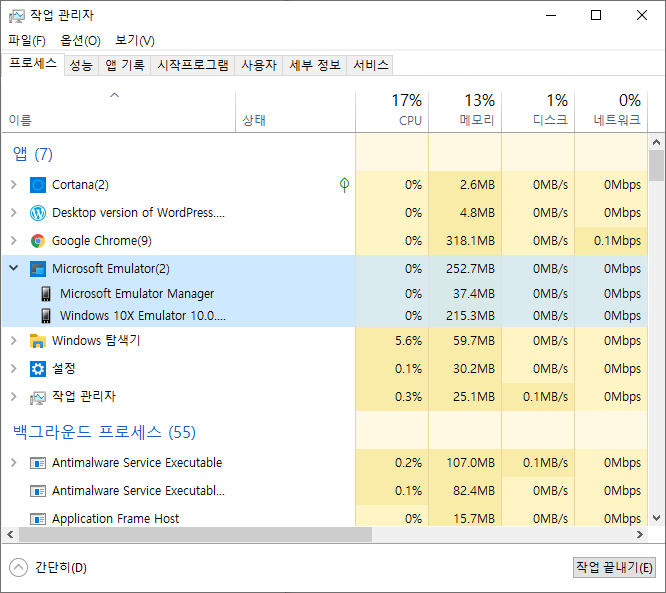Screen dimensions: 666x593
Task: Click the 215.3MB memory value for Windows 10X Emulator
Action: (x=470, y=316)
